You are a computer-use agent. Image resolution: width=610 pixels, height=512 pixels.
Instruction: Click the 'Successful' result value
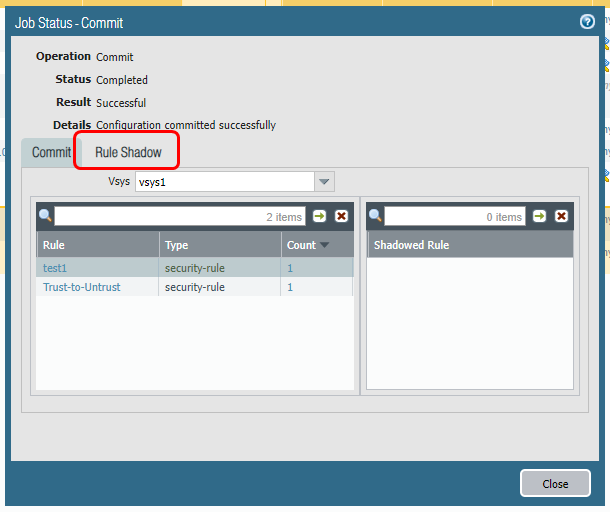[x=121, y=103]
